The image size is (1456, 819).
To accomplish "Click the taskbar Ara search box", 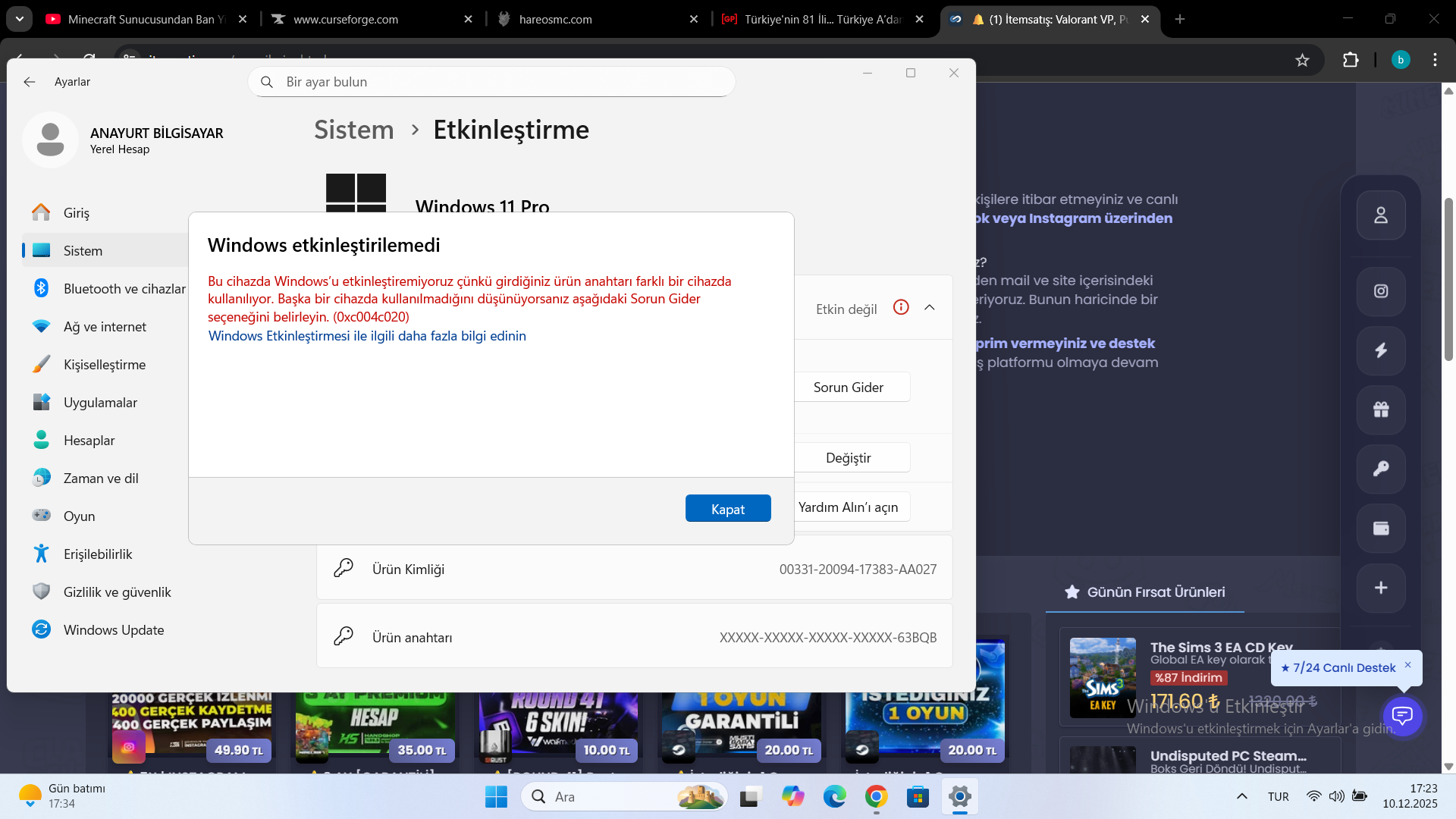I will (624, 797).
